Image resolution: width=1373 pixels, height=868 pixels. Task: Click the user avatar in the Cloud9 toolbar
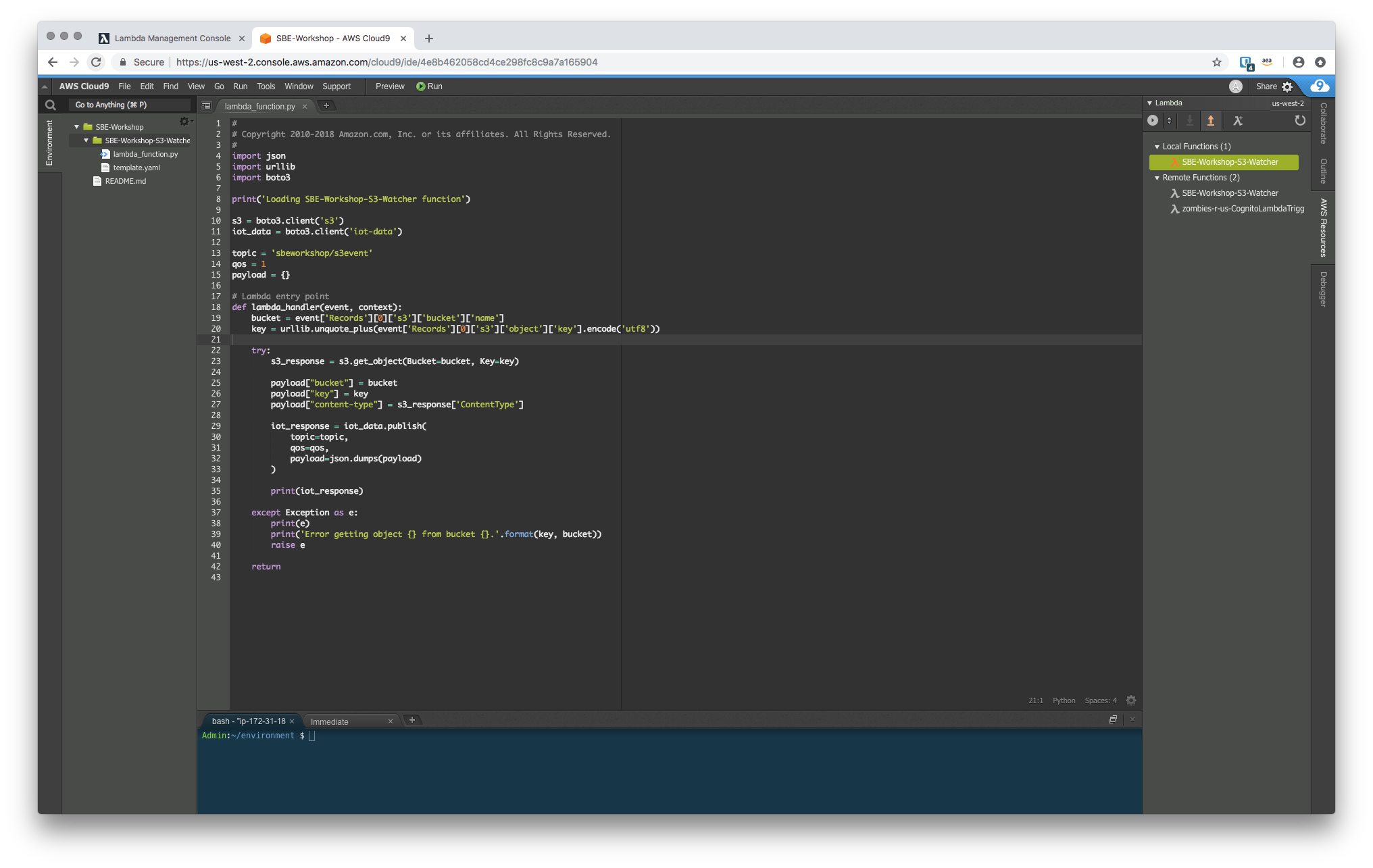click(1236, 86)
